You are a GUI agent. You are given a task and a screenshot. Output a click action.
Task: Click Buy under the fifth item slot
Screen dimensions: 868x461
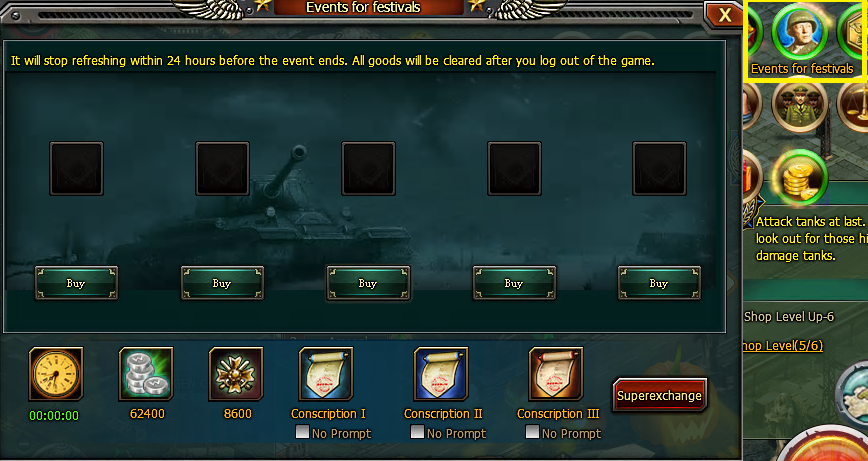[659, 283]
